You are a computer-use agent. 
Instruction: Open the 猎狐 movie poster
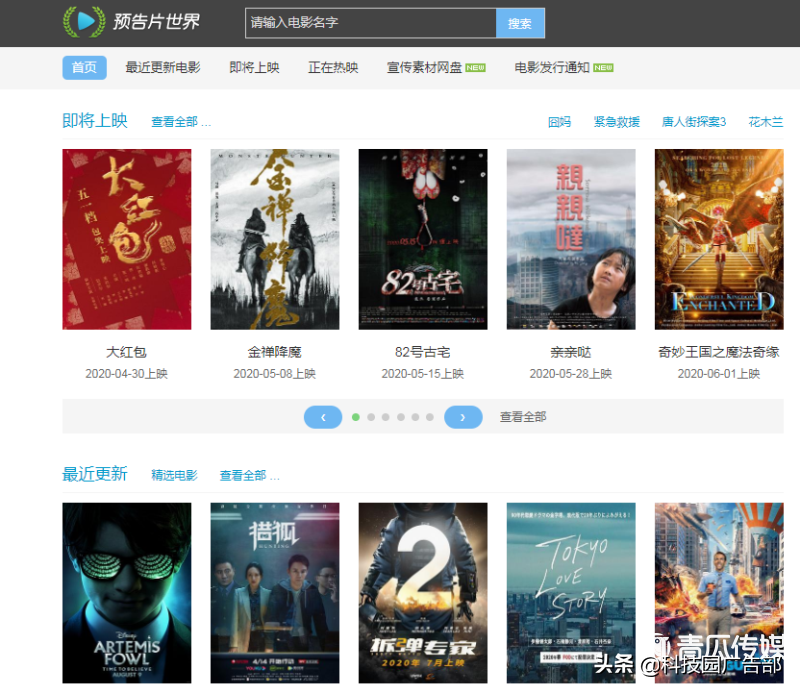274,592
